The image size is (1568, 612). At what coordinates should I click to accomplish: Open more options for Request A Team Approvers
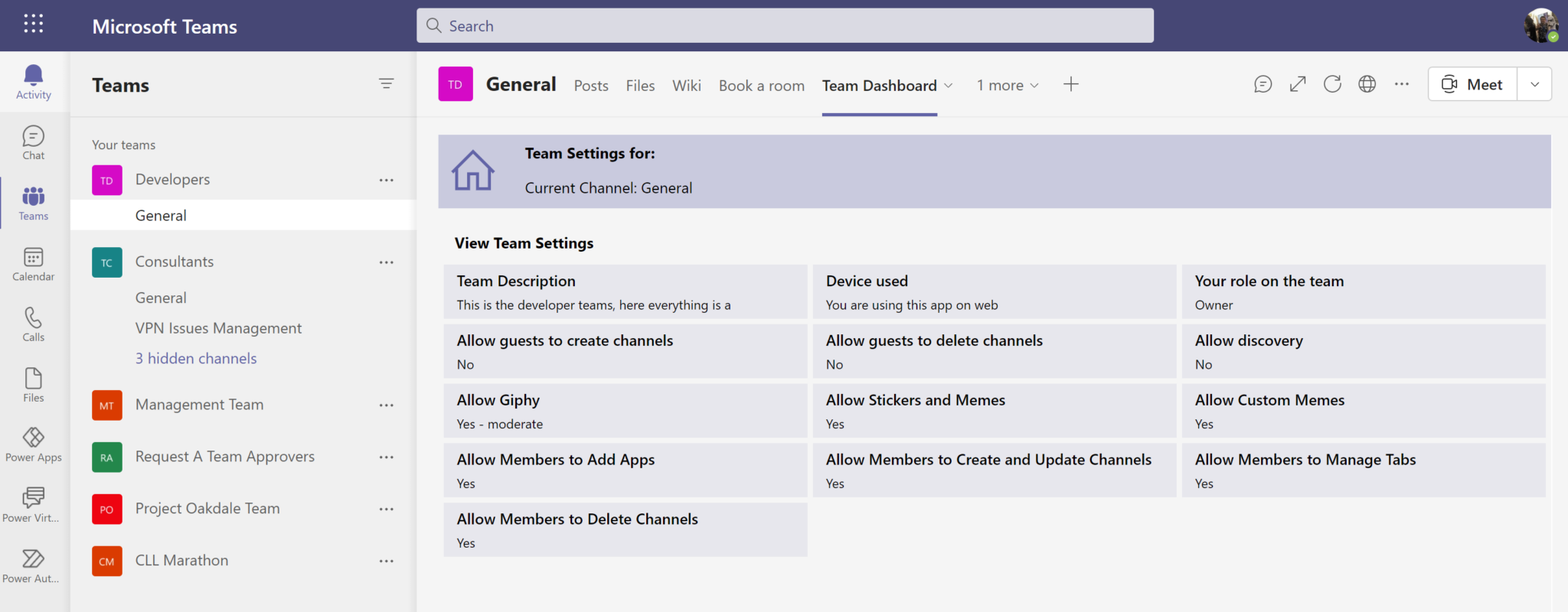[387, 457]
